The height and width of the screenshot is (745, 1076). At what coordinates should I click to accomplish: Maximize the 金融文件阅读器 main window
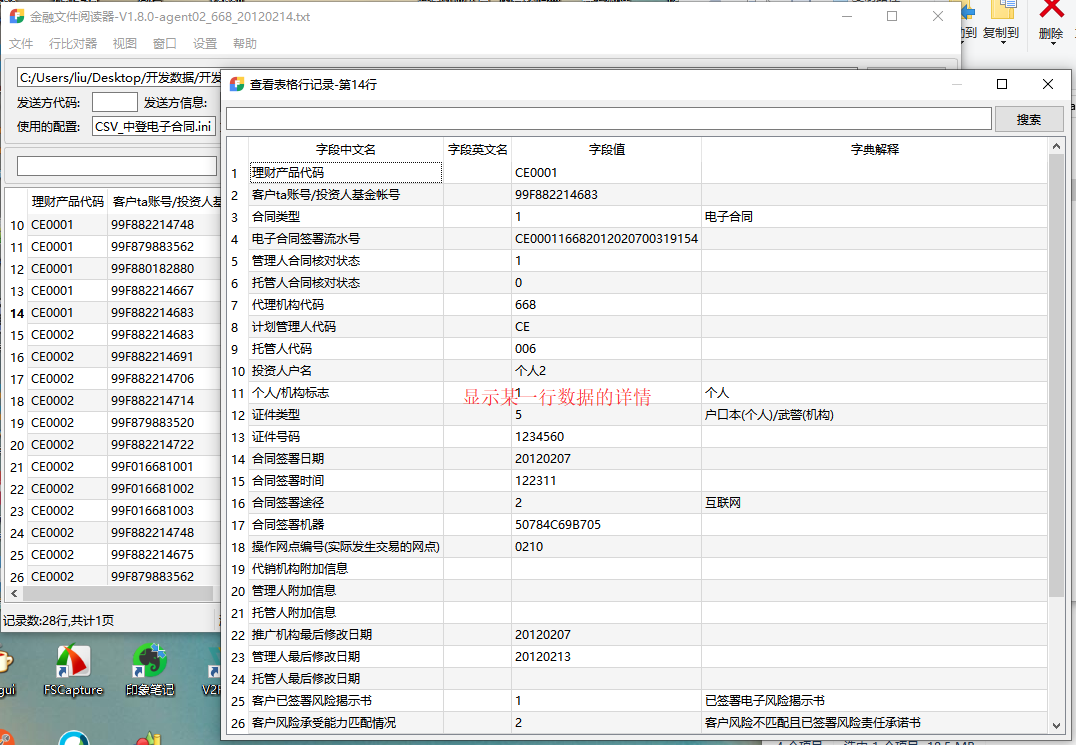pyautogui.click(x=892, y=16)
